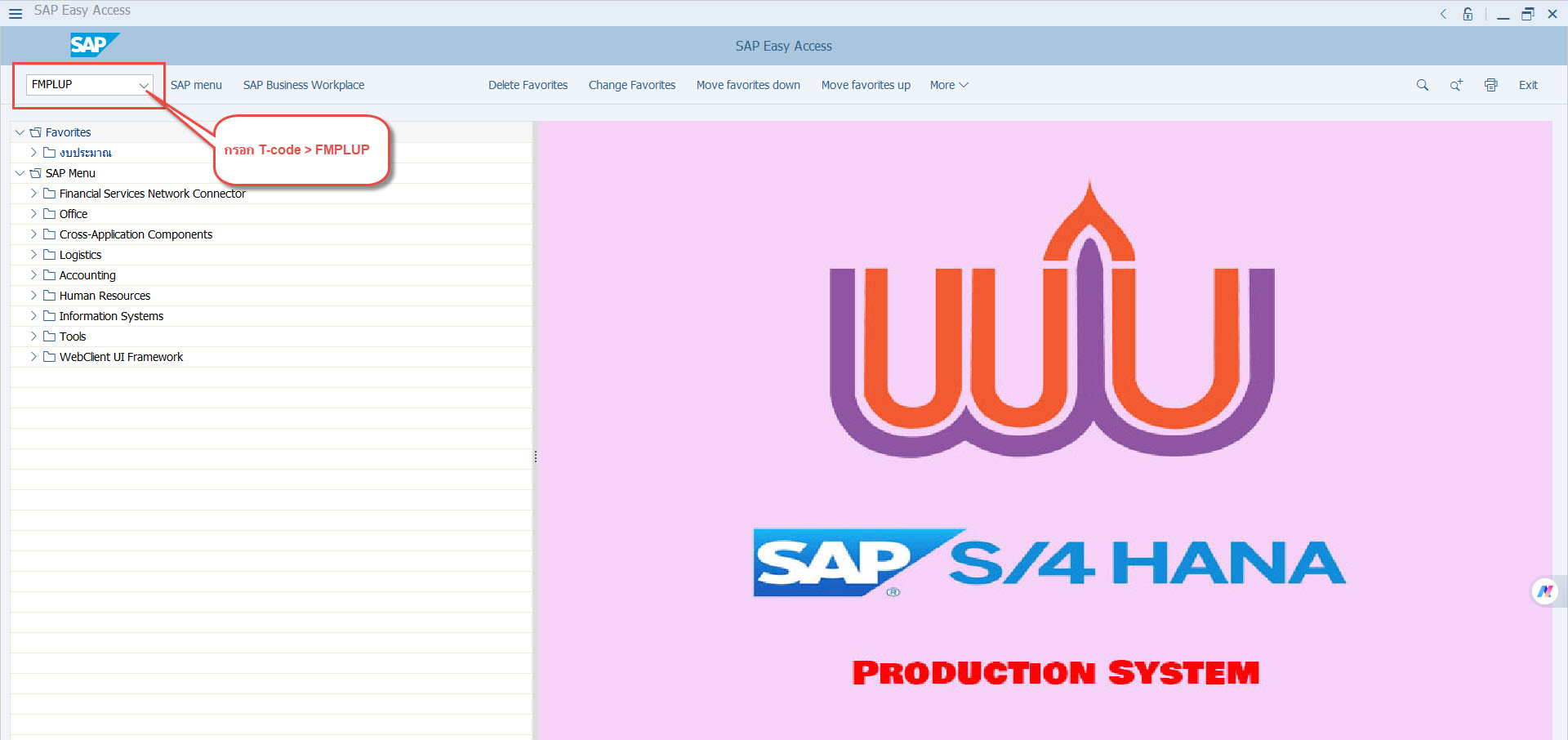Select the Tools tree item label

pos(72,337)
